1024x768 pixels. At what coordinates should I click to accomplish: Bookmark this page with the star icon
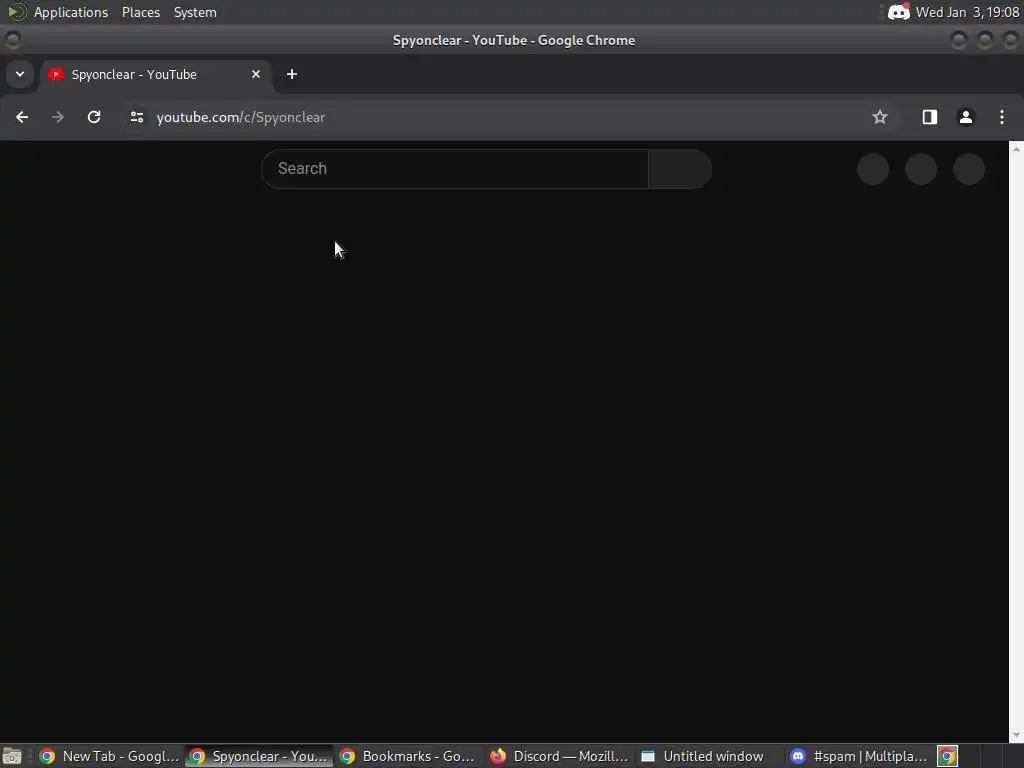[880, 118]
